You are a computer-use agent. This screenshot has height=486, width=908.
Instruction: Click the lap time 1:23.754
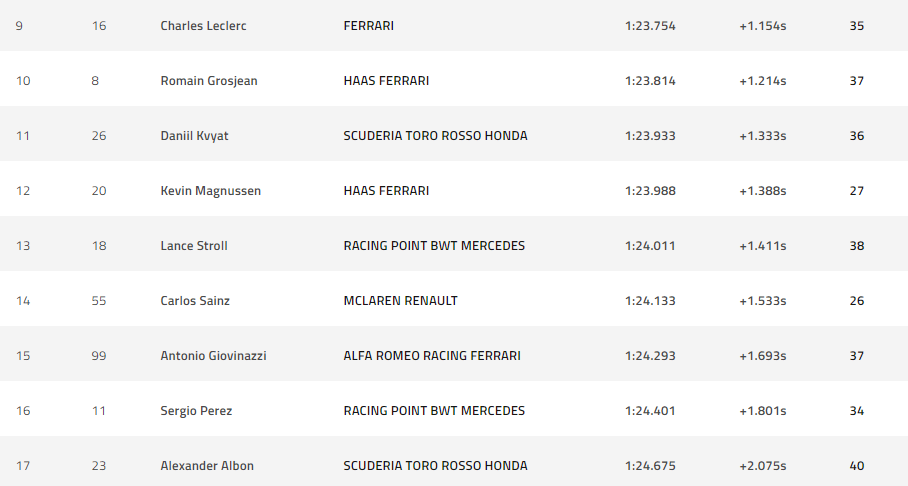coord(650,26)
